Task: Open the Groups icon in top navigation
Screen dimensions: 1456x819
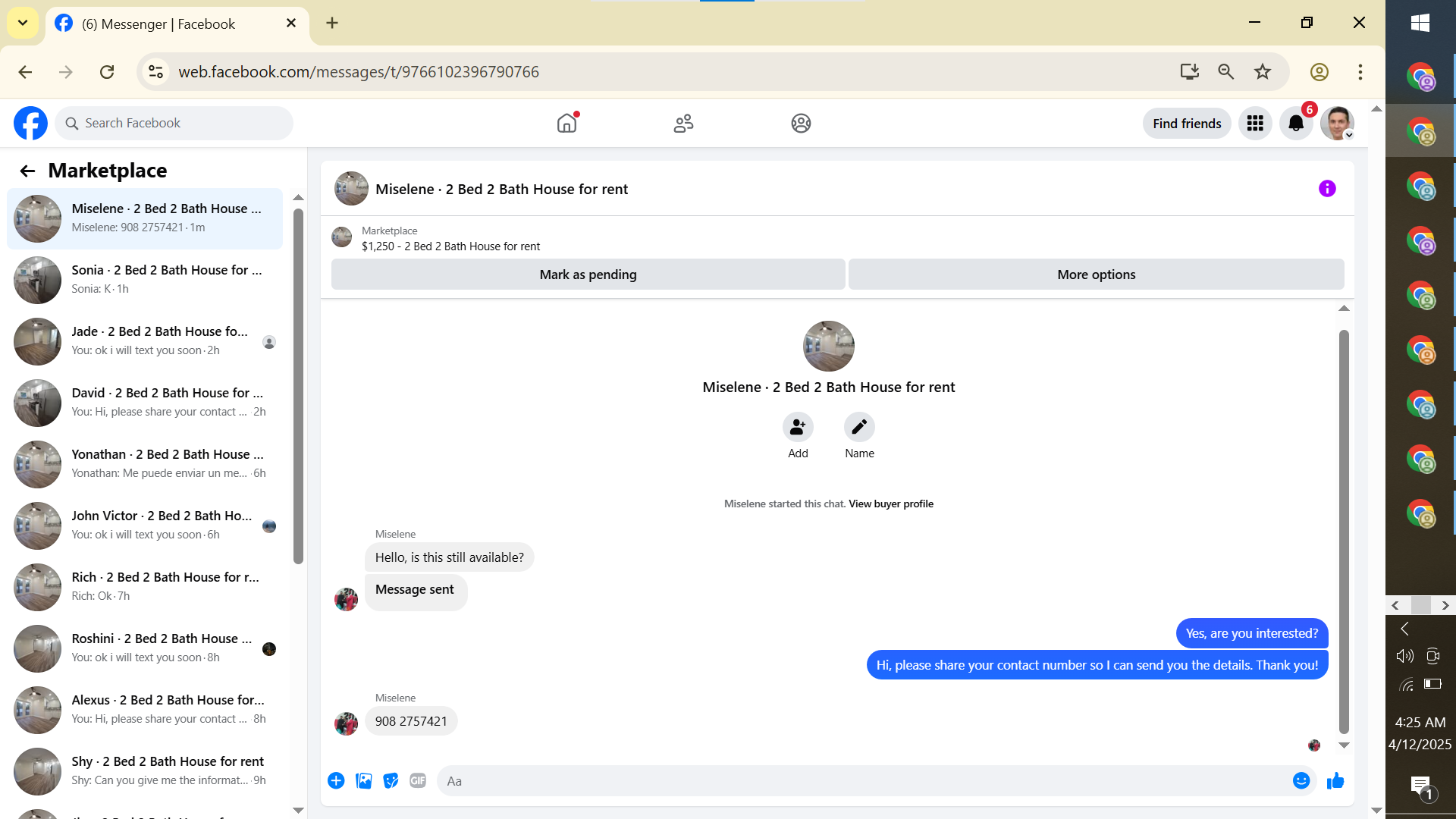Action: [801, 123]
